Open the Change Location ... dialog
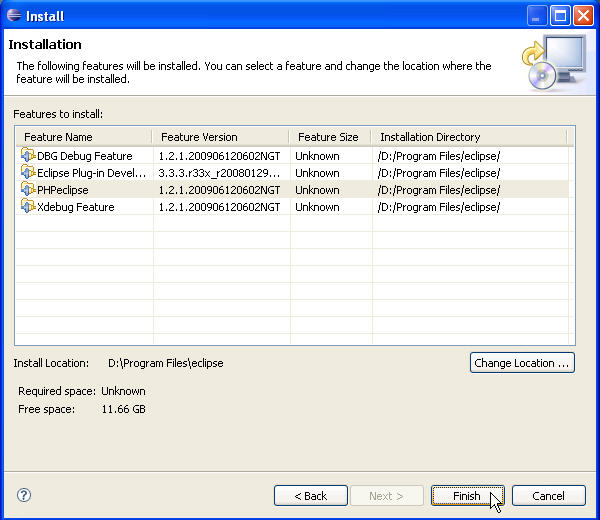Viewport: 600px width, 520px height. [x=522, y=362]
